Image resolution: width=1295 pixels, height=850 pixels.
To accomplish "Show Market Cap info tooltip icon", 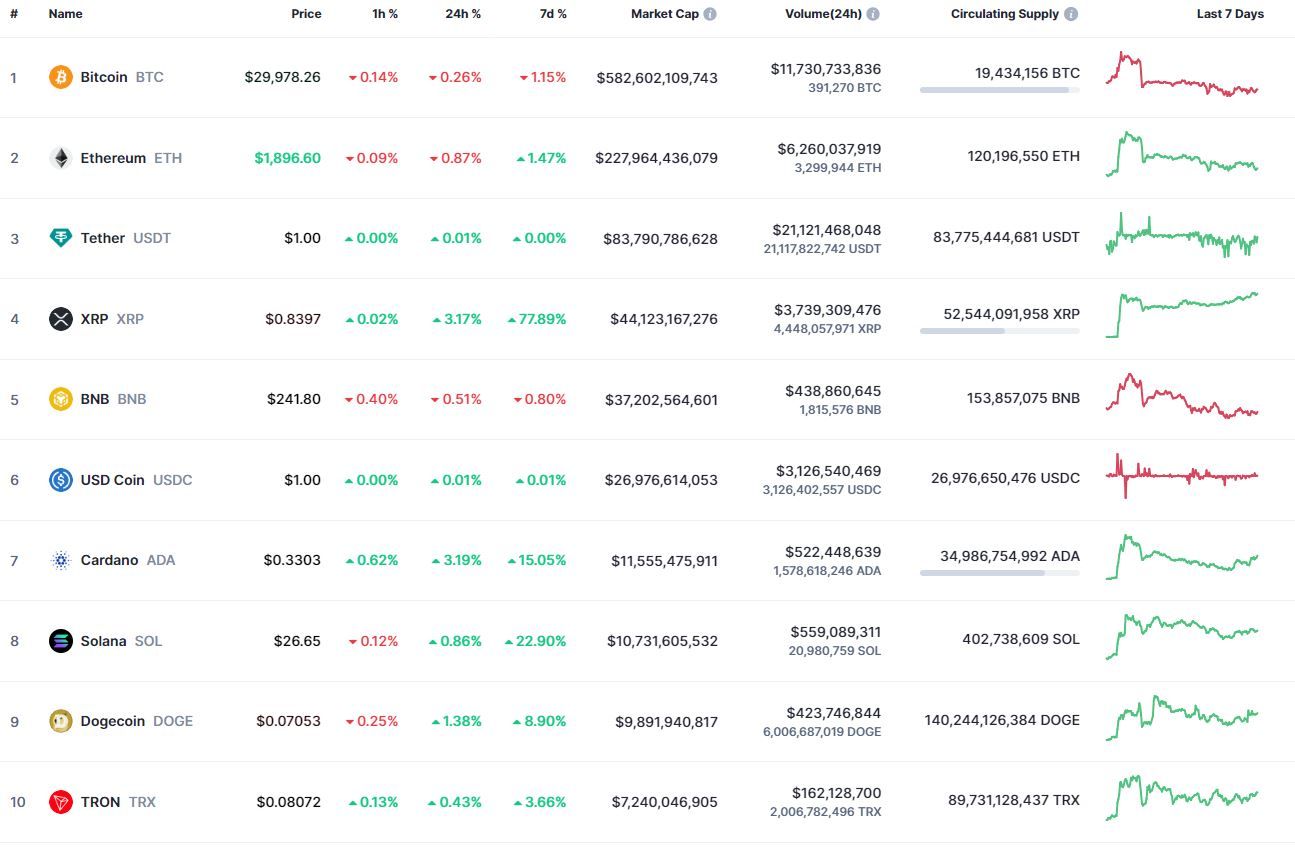I will coord(710,14).
